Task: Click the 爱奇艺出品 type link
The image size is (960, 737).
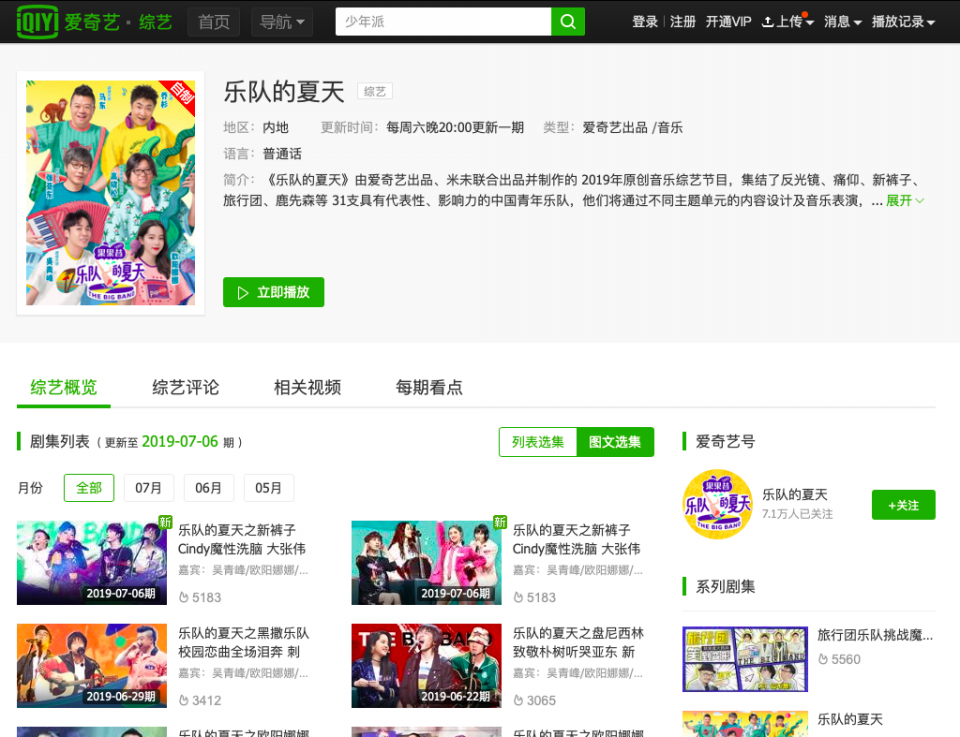Action: [615, 127]
